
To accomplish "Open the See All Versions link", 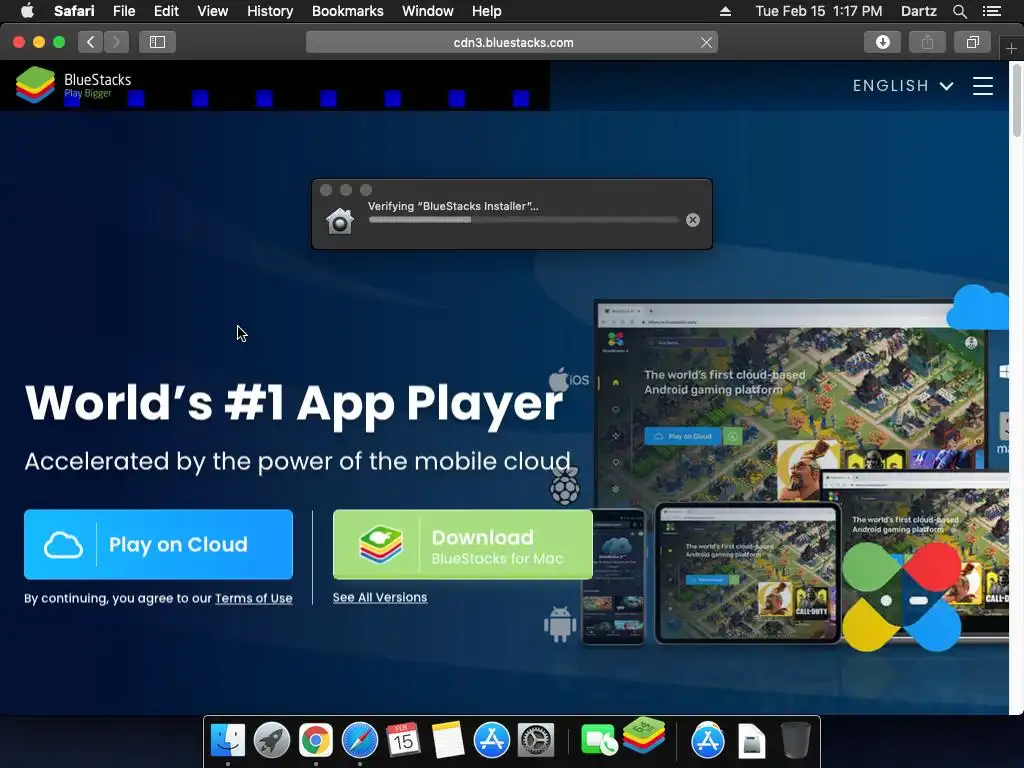I will point(379,597).
